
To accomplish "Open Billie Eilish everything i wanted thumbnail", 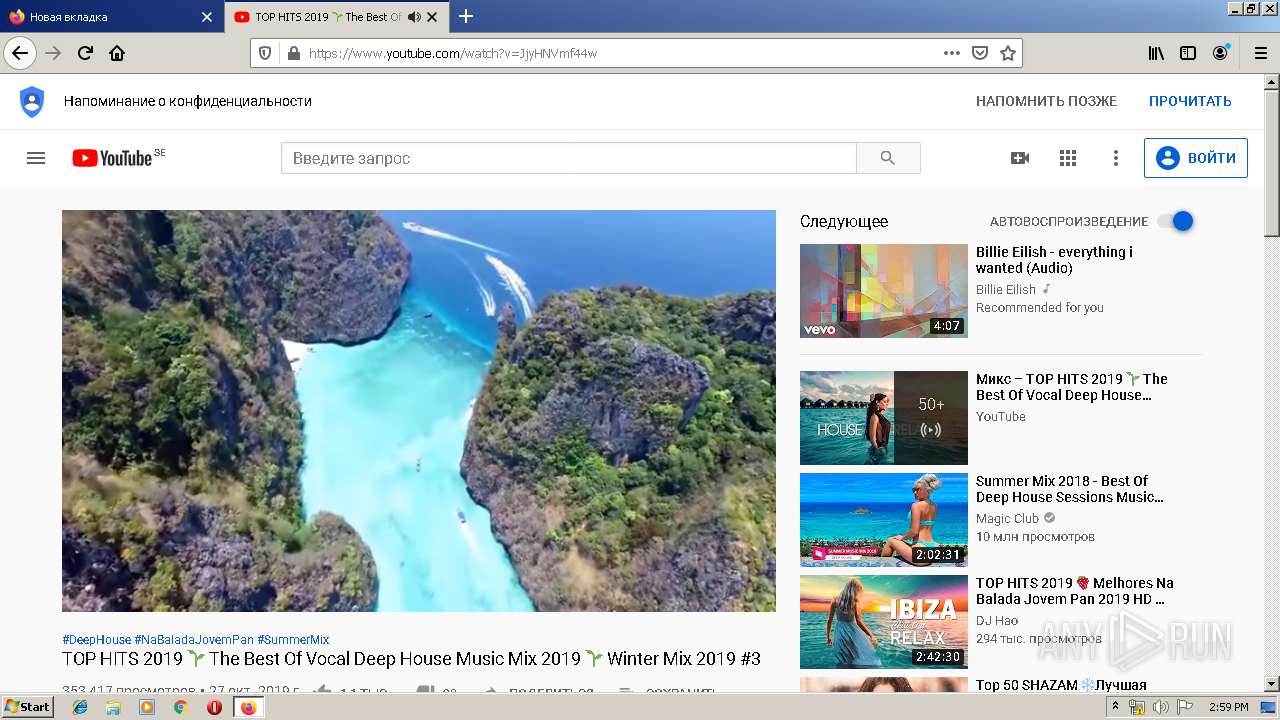I will [884, 291].
